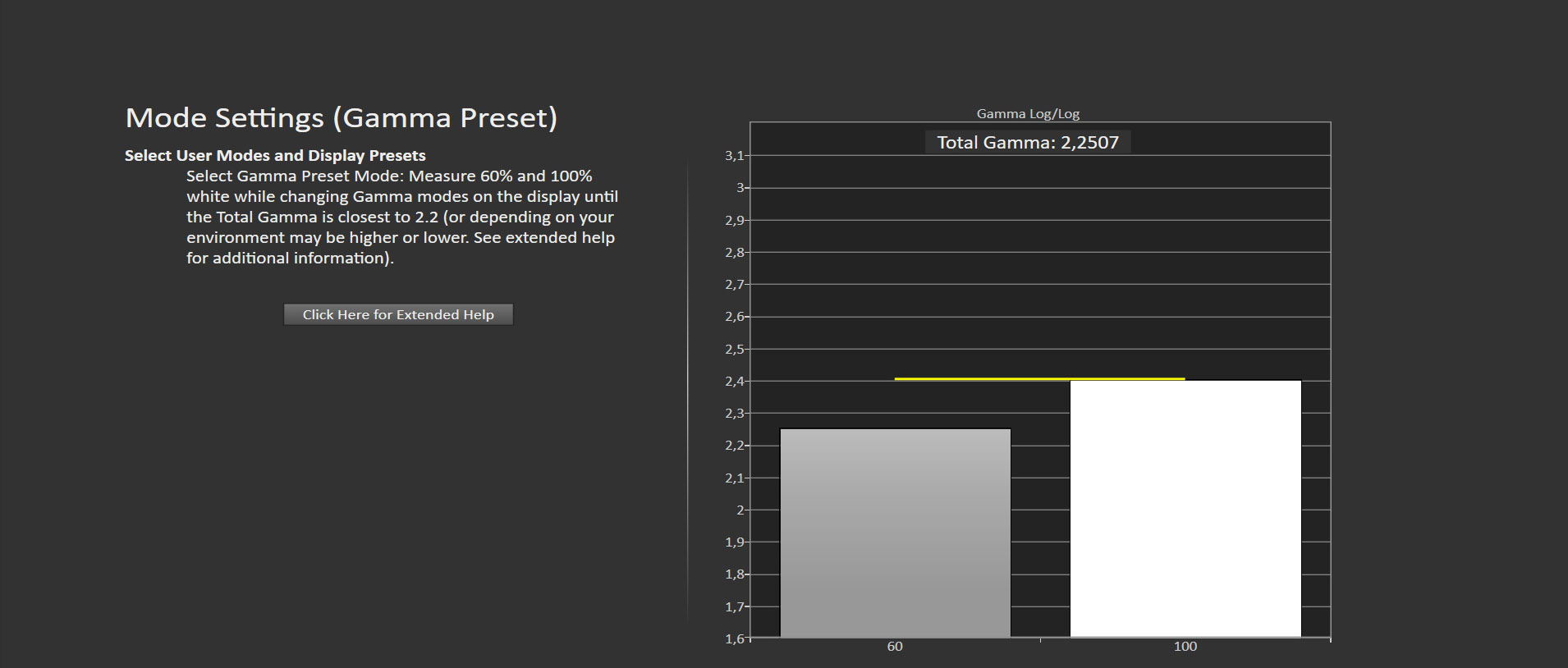Click the 3,1 value on the y-axis
The image size is (1568, 668).
(x=734, y=156)
